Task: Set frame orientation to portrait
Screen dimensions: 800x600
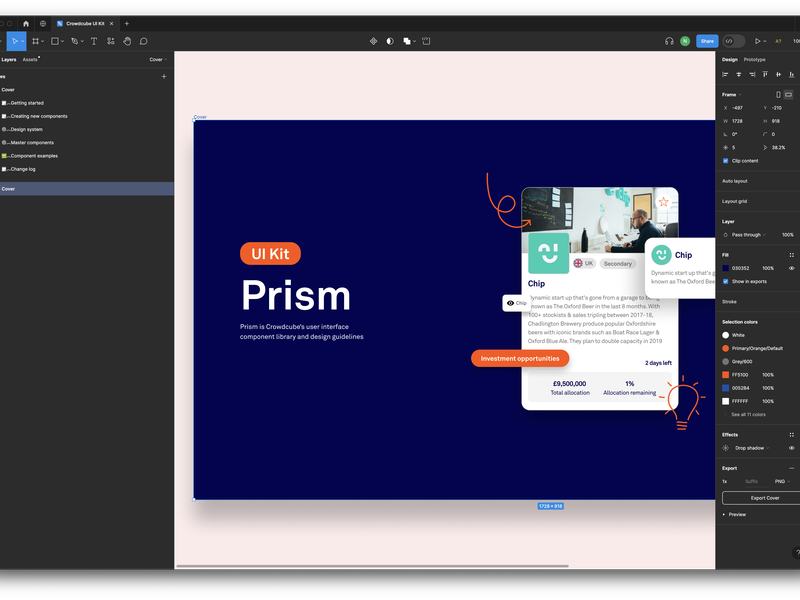Action: point(778,94)
